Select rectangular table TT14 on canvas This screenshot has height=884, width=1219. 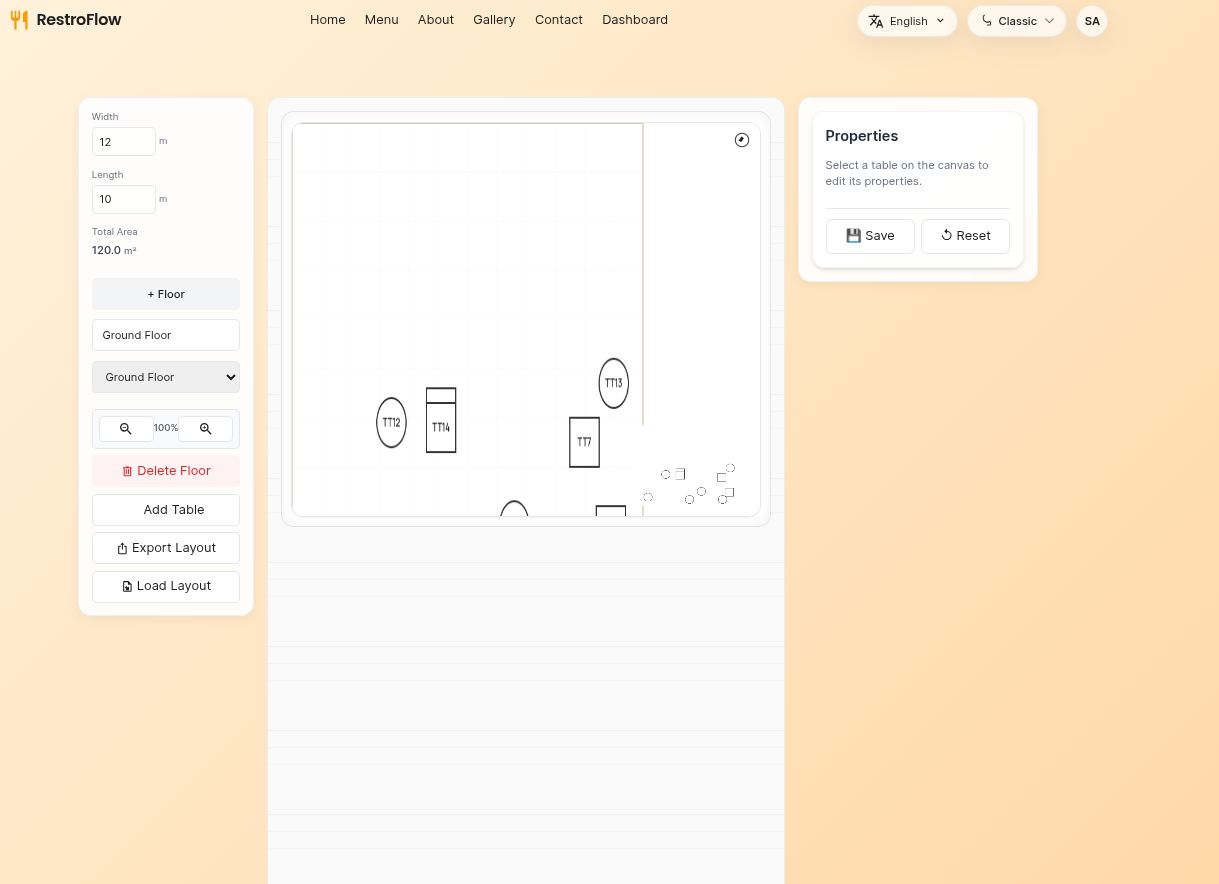coord(441,427)
